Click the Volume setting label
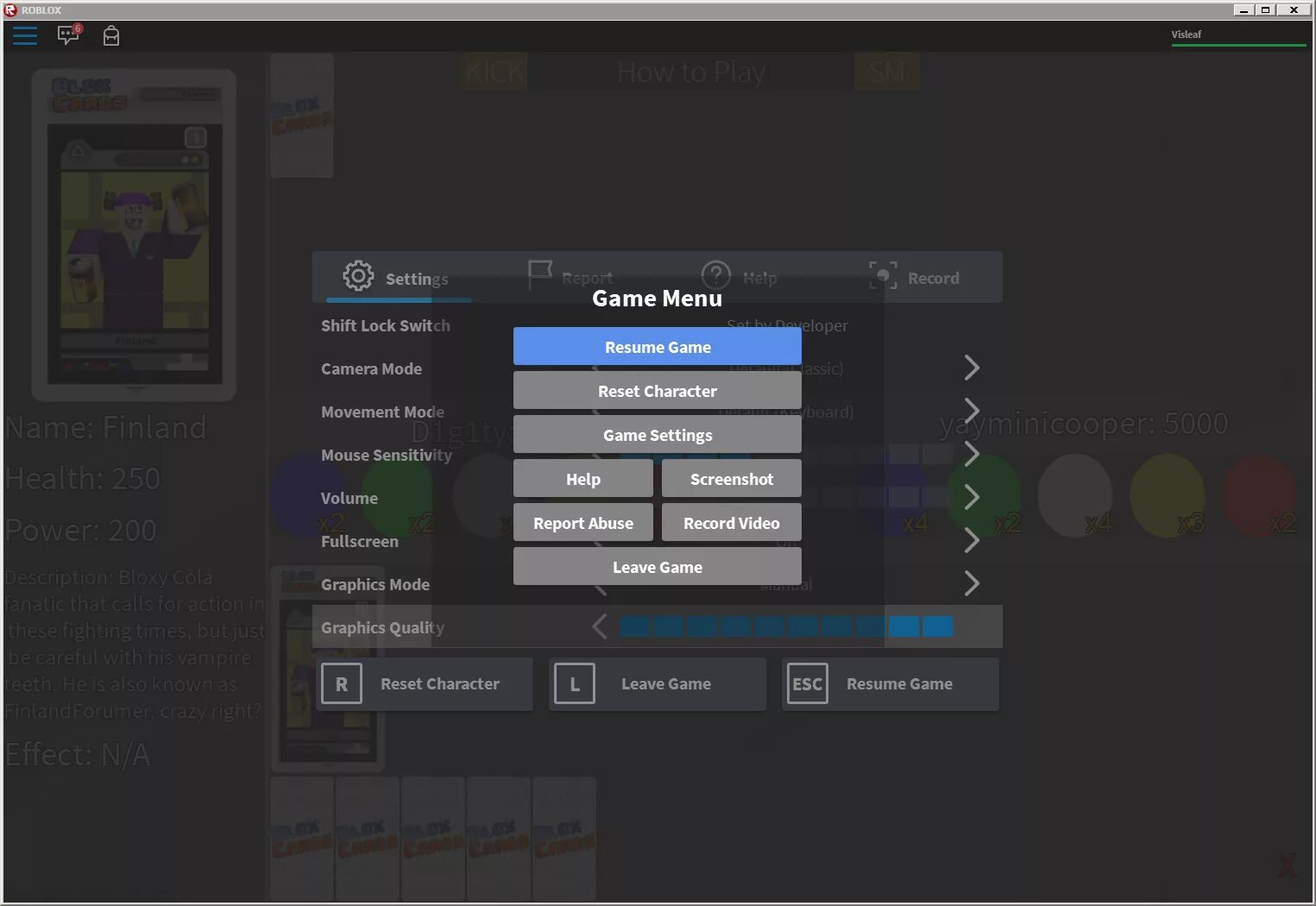This screenshot has height=906, width=1316. click(x=349, y=498)
